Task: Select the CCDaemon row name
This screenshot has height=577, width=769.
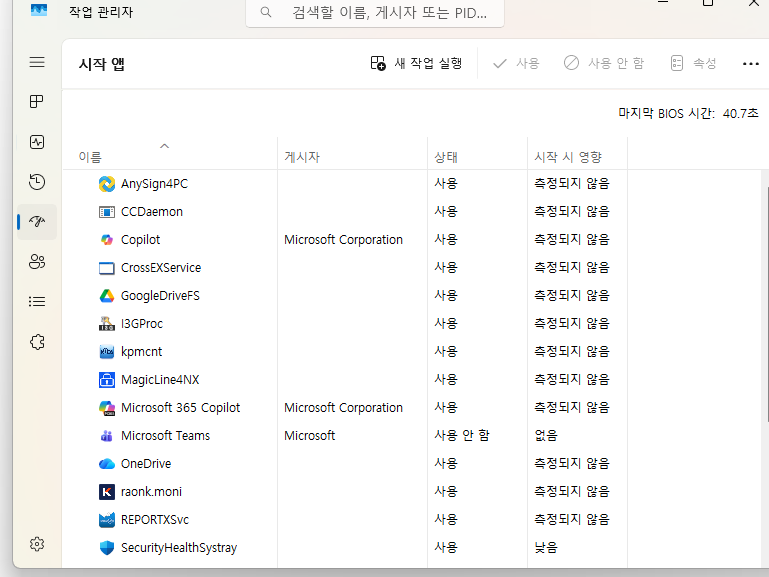Action: click(152, 212)
